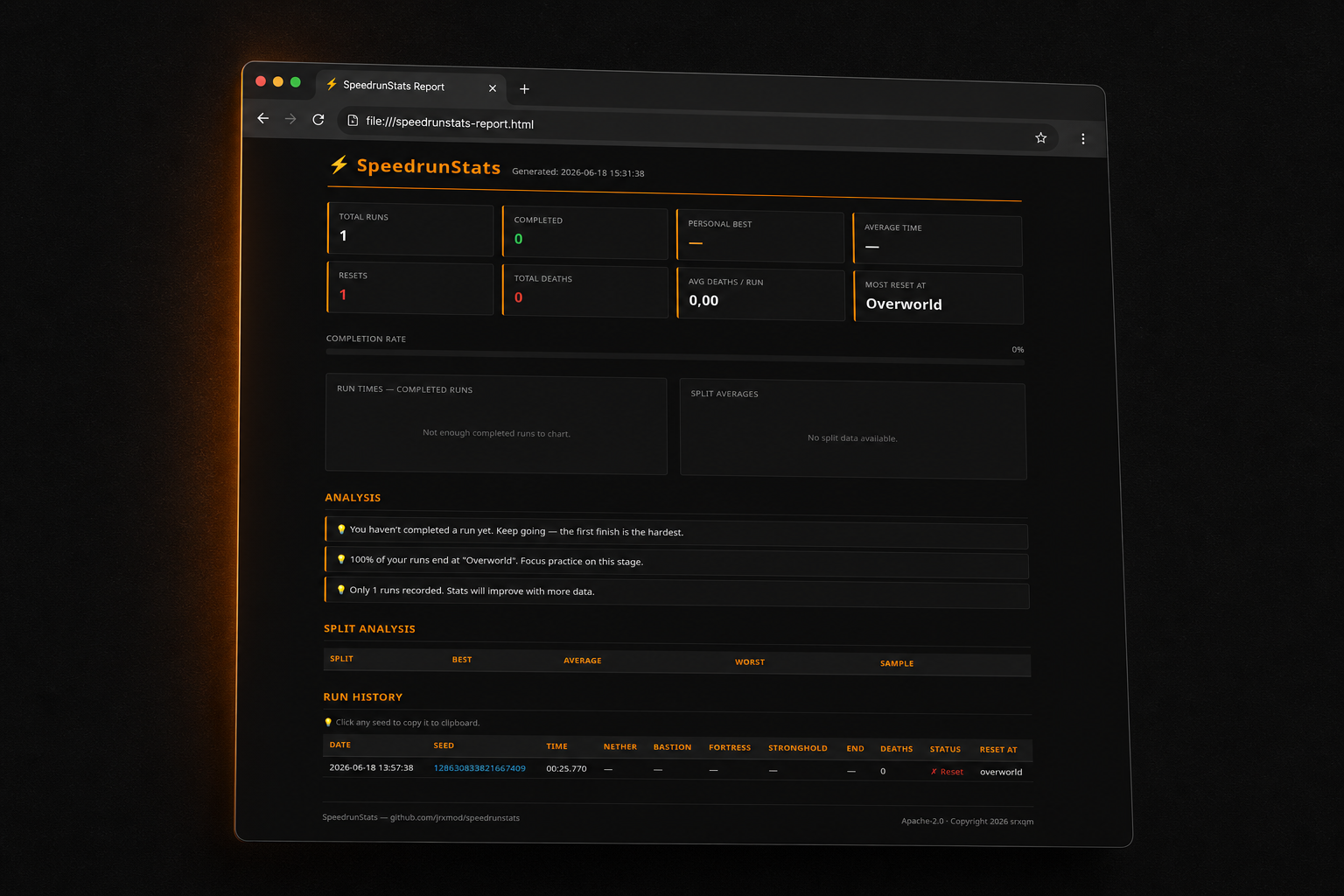Screen dimensions: 1344x896
Task: Click the github.com/jrxmod/speedrunstats footer text
Action: pyautogui.click(x=454, y=817)
